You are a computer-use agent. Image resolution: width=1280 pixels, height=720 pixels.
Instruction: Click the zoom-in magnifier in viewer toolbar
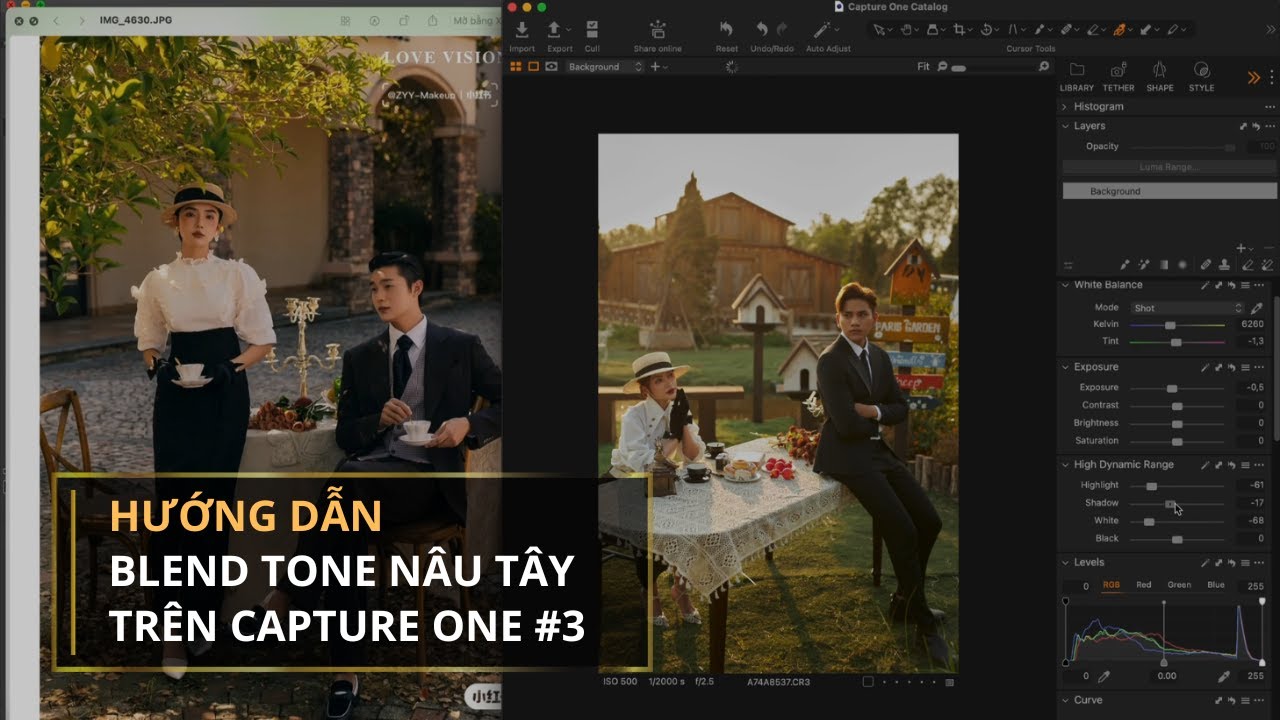(1044, 67)
